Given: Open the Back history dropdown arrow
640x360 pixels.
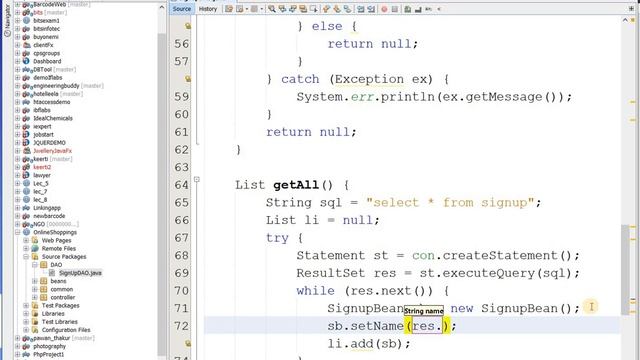Looking at the screenshot, I should pos(247,9).
